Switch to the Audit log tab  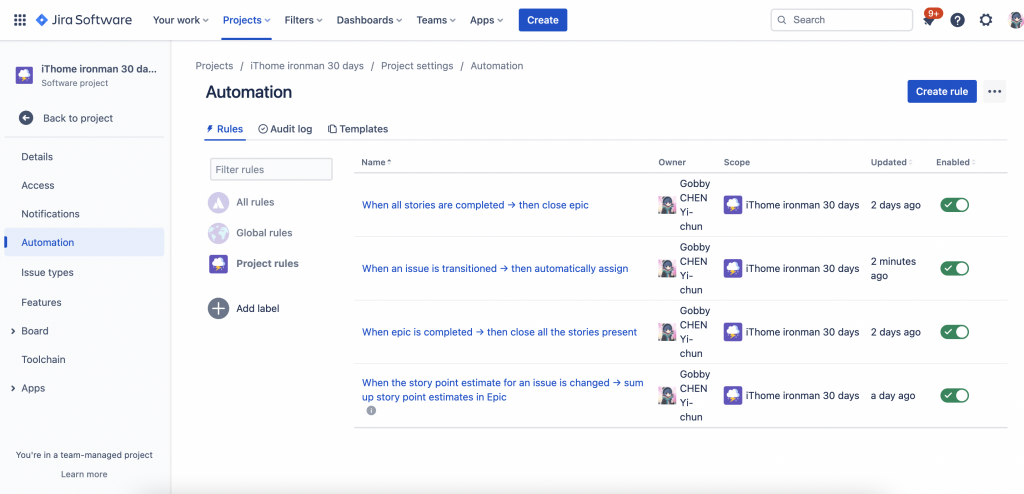pyautogui.click(x=285, y=129)
